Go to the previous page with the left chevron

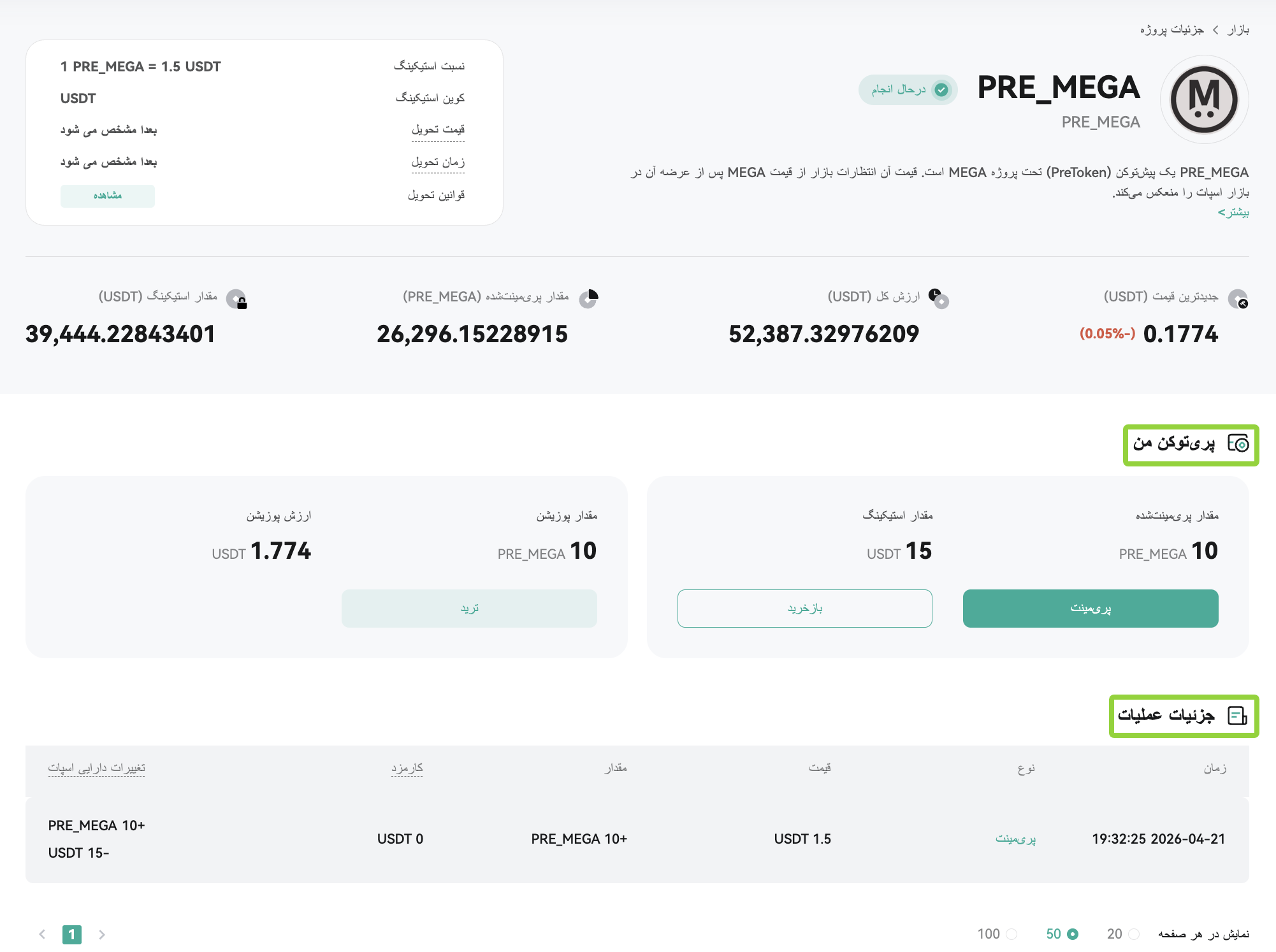pos(42,934)
